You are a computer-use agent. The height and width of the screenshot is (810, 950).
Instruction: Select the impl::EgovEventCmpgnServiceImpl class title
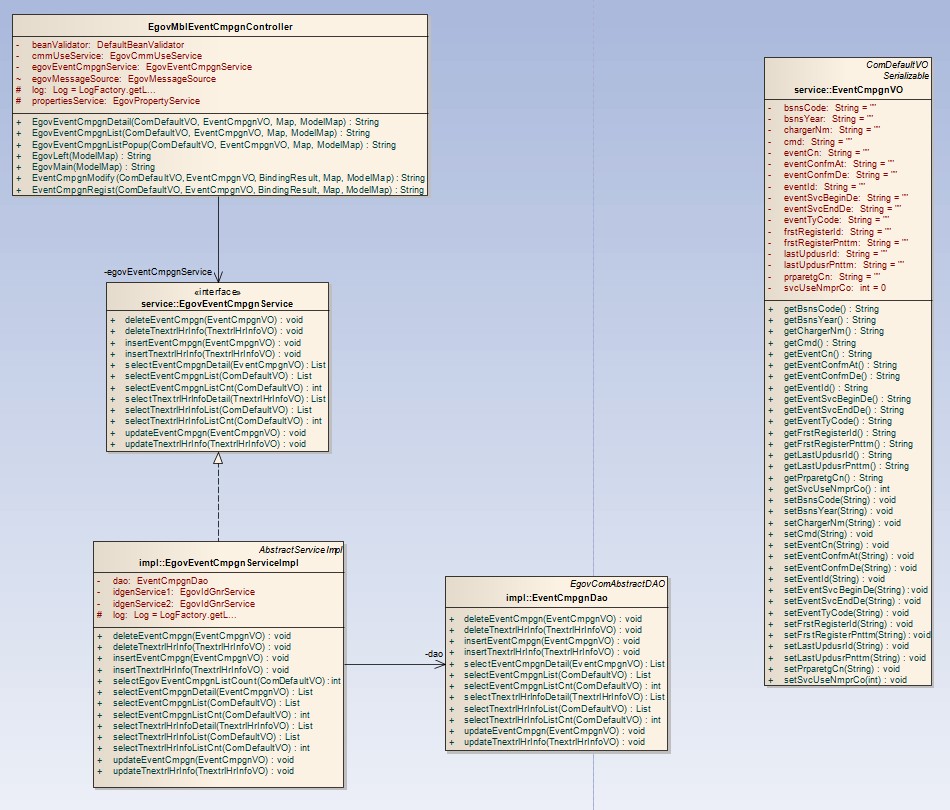click(x=218, y=563)
